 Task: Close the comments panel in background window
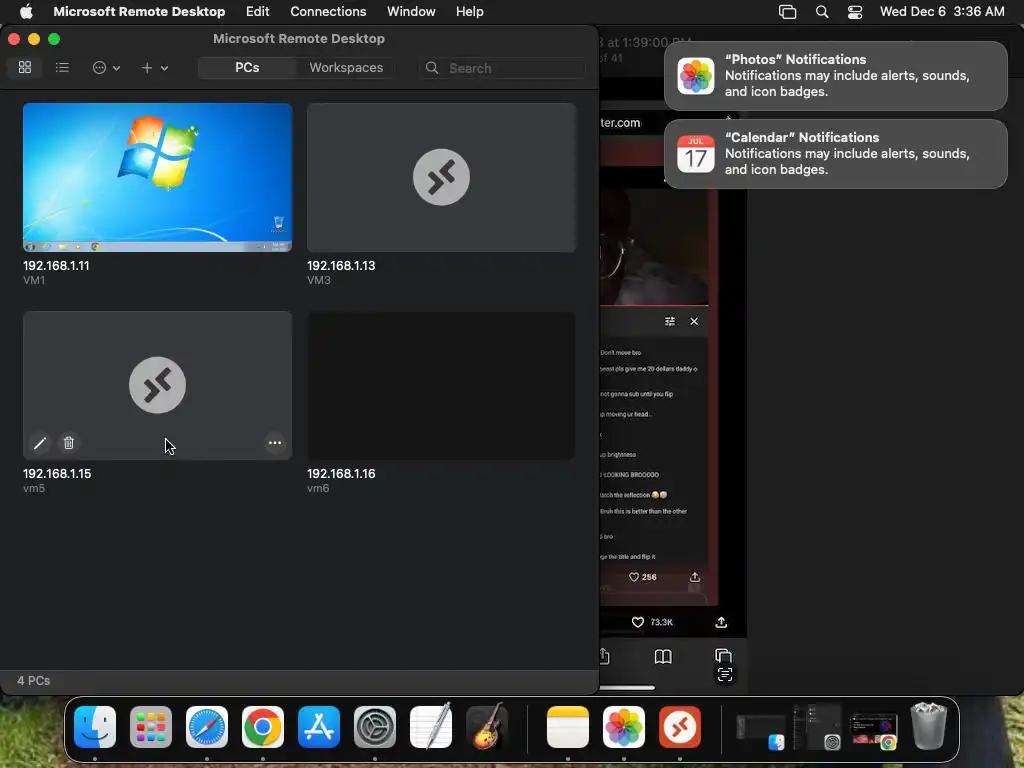point(694,321)
